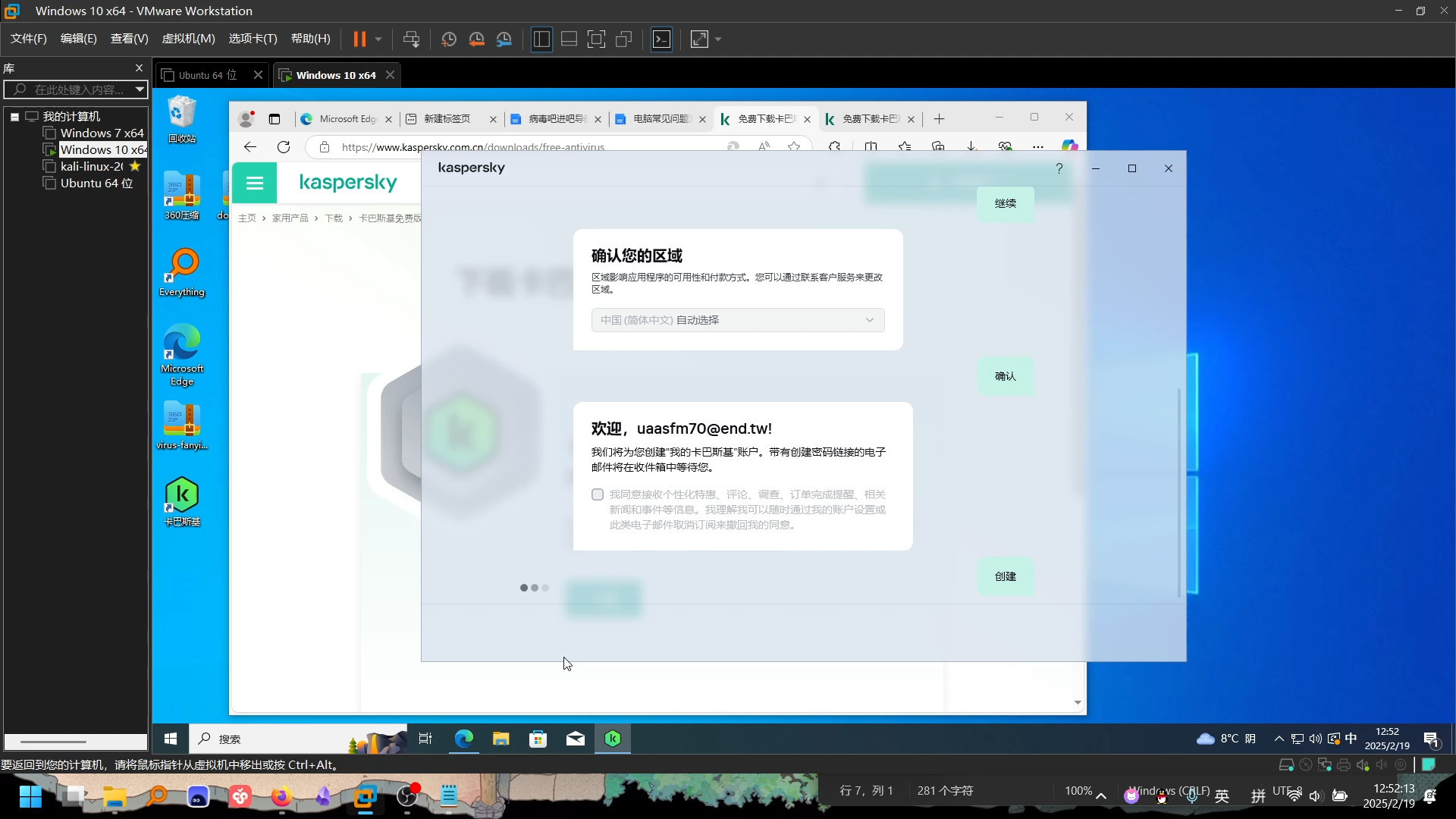Pause the virtual machine

359,39
